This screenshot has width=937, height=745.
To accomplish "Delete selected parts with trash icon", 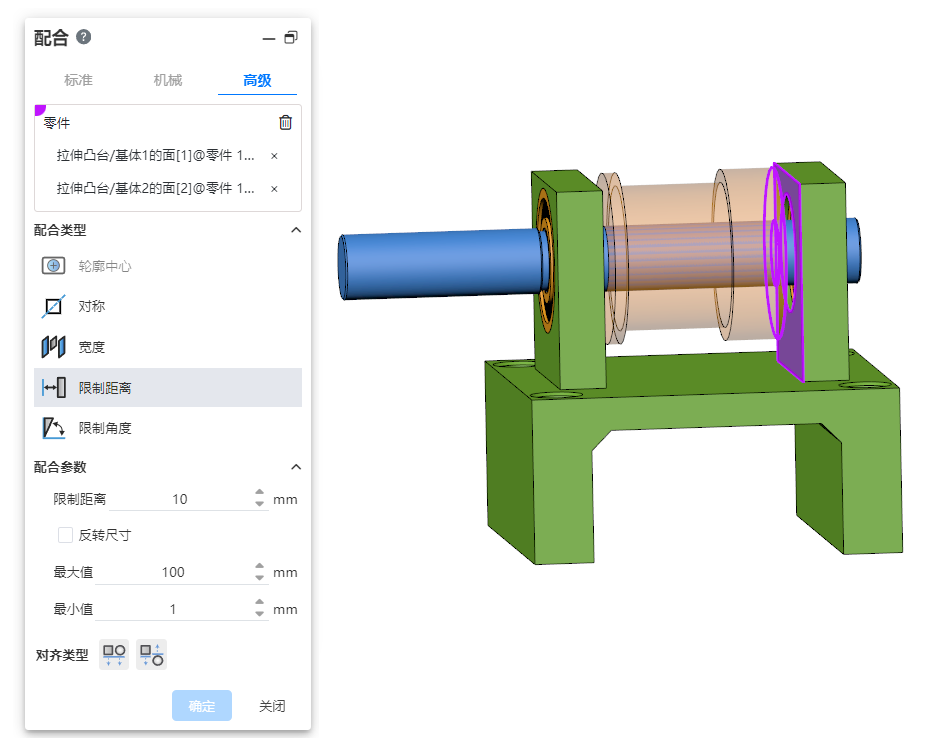I will click(285, 123).
